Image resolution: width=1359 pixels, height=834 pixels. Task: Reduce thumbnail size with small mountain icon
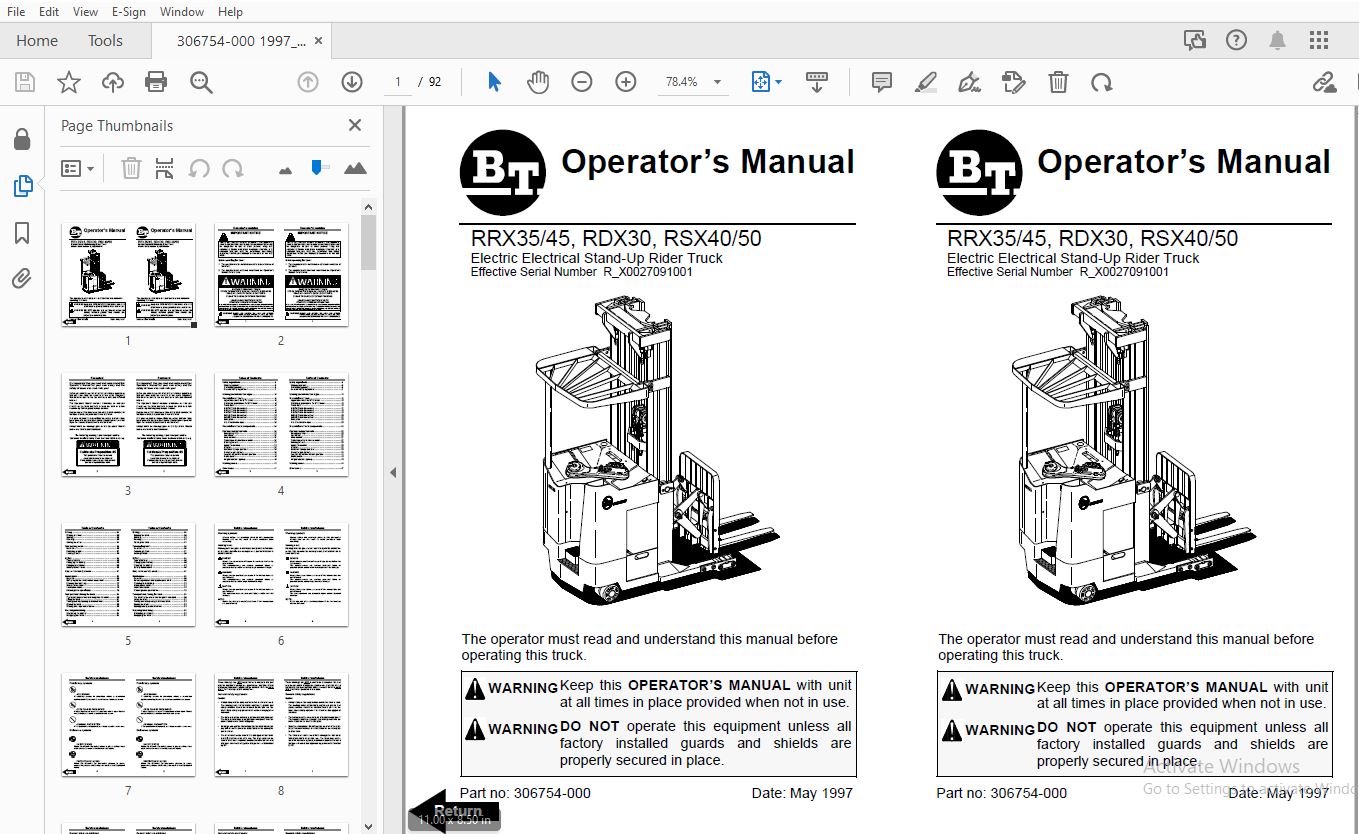(x=286, y=170)
